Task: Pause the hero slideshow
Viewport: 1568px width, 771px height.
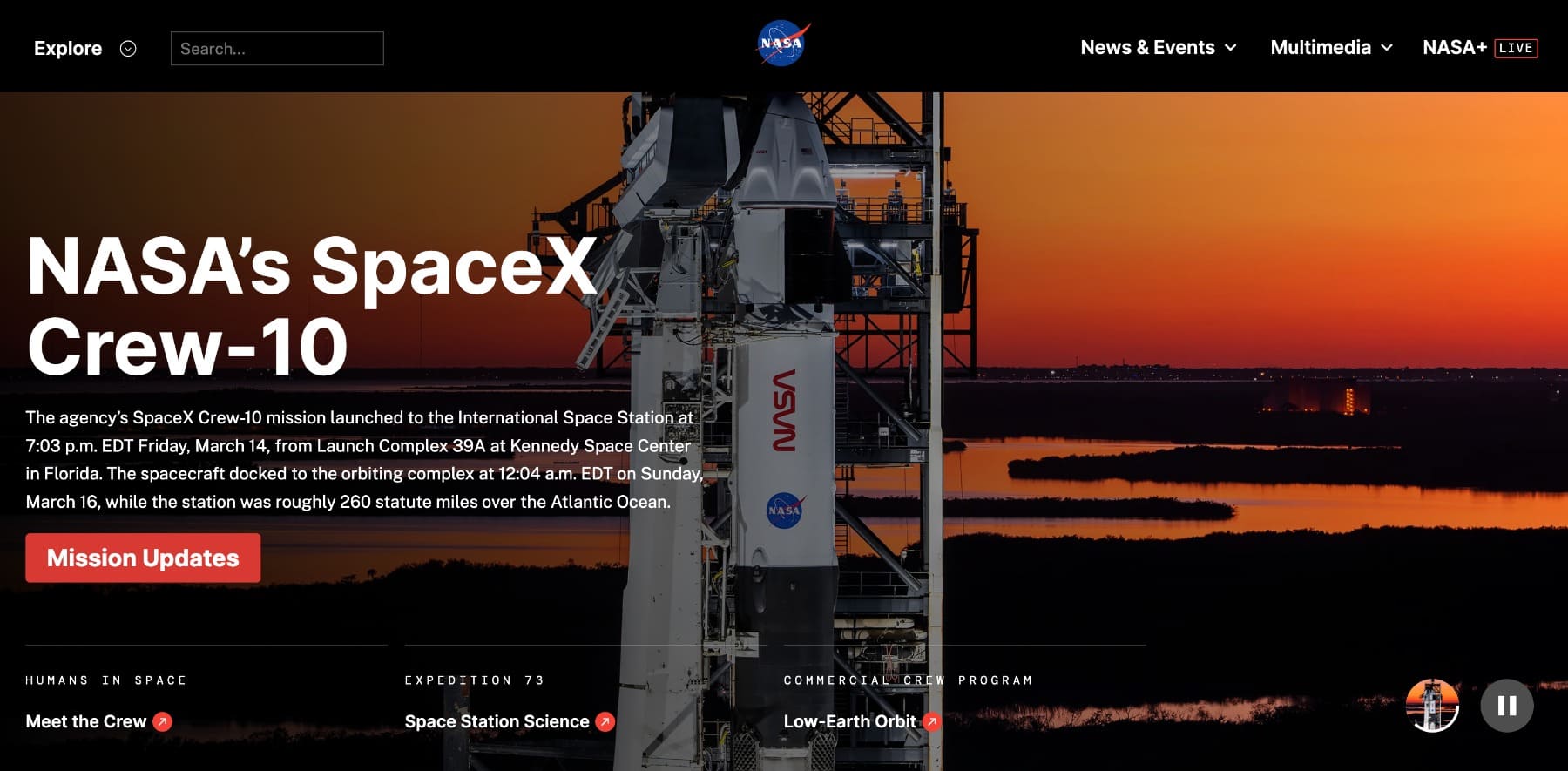Action: coord(1507,706)
